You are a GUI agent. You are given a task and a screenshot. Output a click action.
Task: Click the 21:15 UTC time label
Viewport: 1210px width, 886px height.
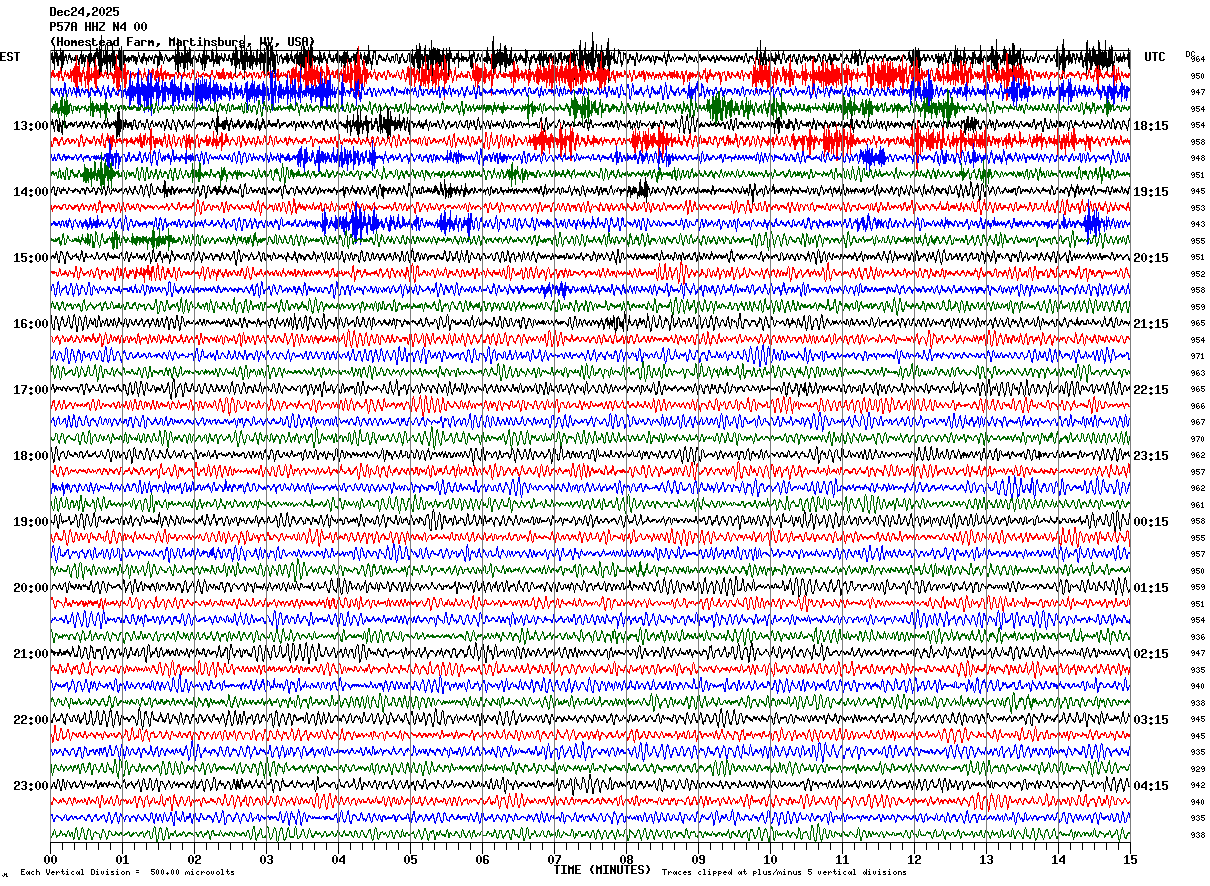coord(1150,323)
